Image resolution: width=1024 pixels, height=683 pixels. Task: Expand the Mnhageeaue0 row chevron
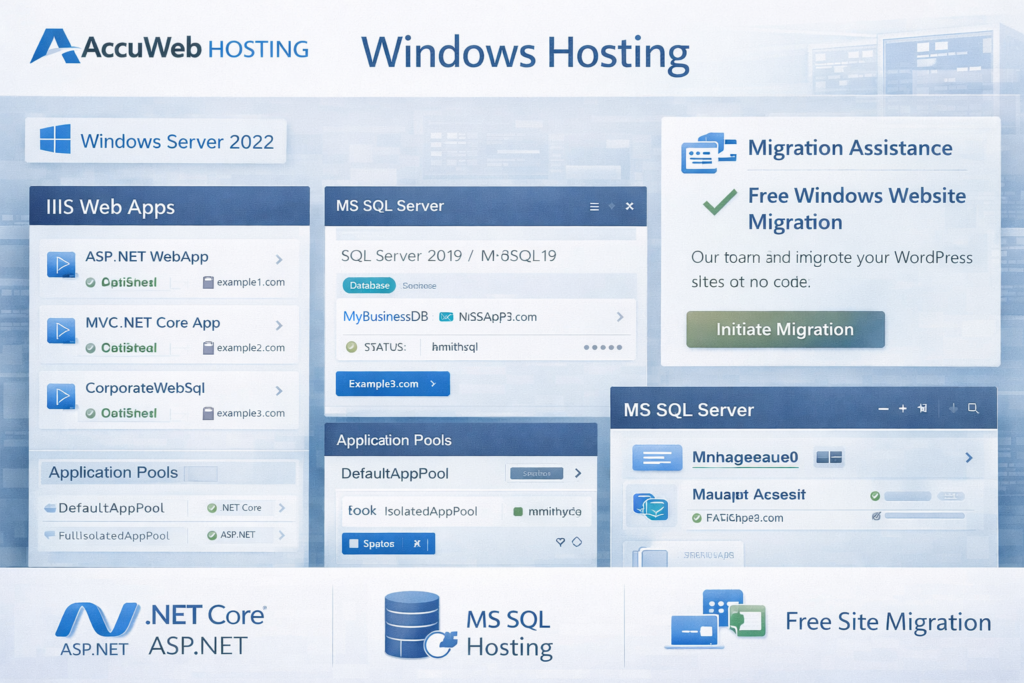[x=970, y=457]
